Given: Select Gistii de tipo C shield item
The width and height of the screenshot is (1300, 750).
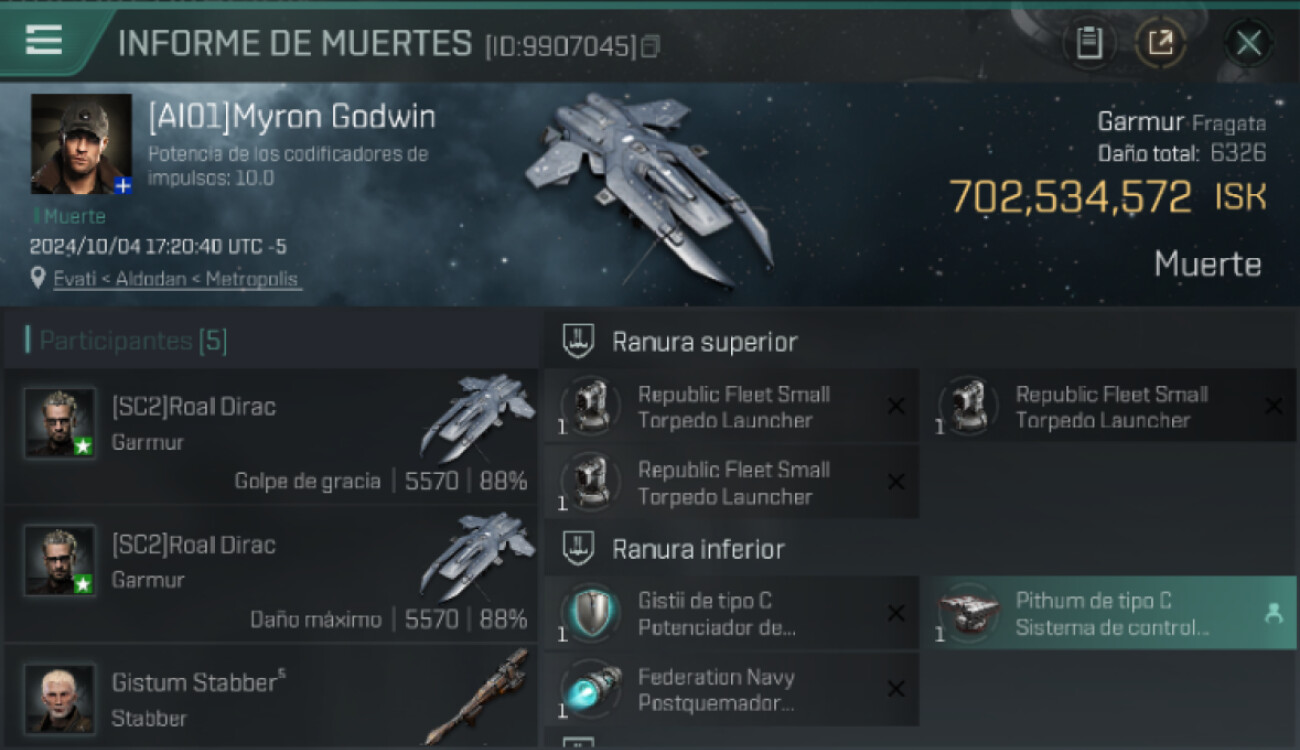Looking at the screenshot, I should pyautogui.click(x=731, y=613).
